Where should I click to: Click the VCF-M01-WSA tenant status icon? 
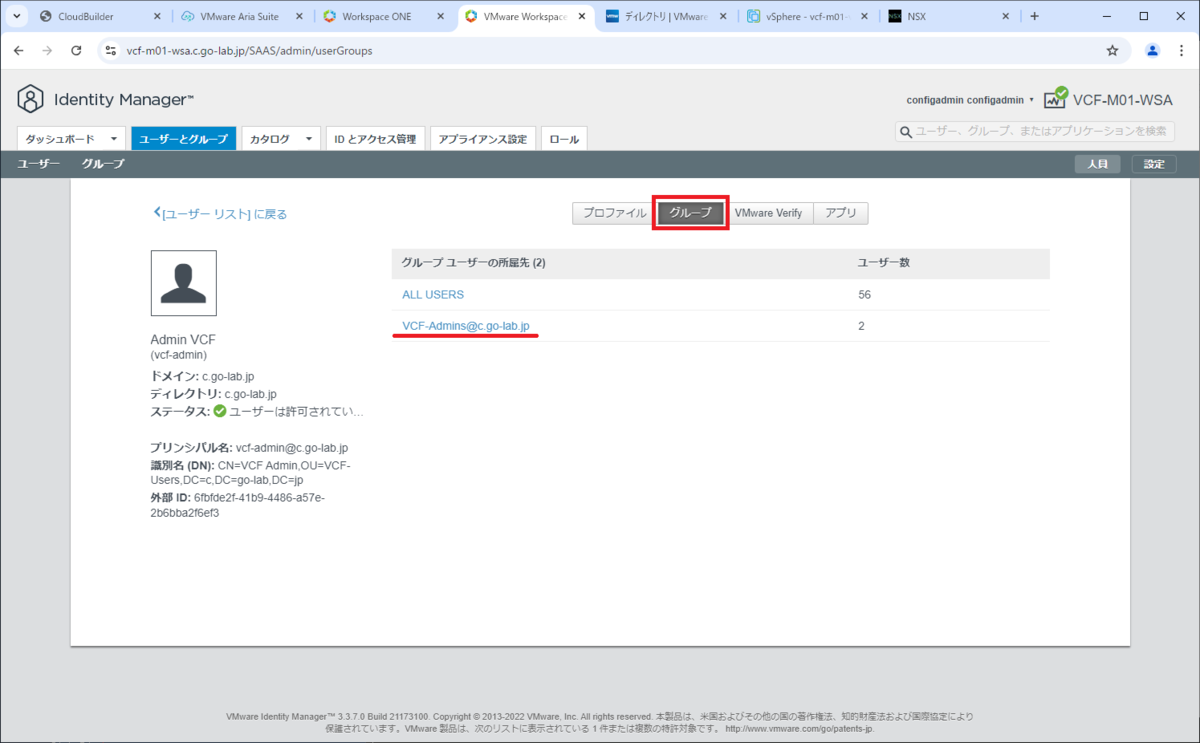click(1055, 98)
